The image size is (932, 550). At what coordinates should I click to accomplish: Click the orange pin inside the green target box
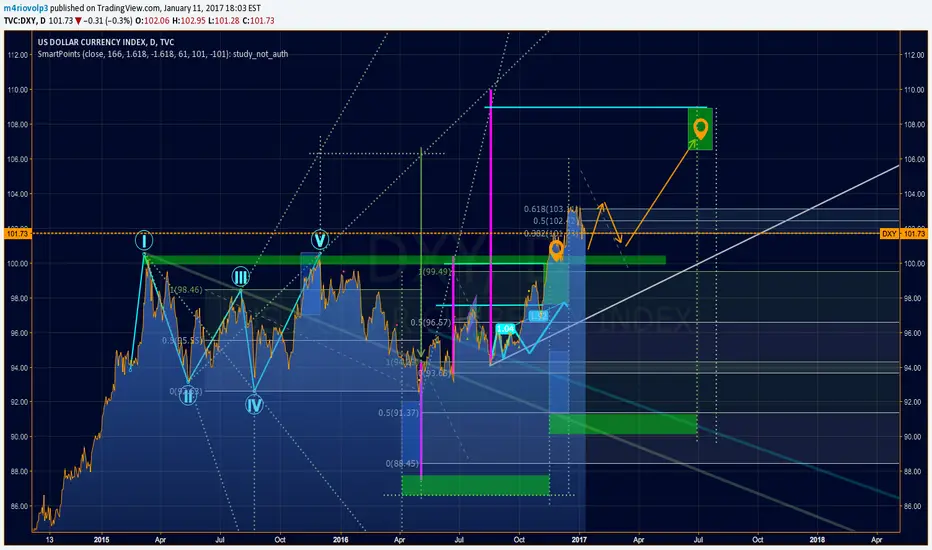pyautogui.click(x=701, y=128)
